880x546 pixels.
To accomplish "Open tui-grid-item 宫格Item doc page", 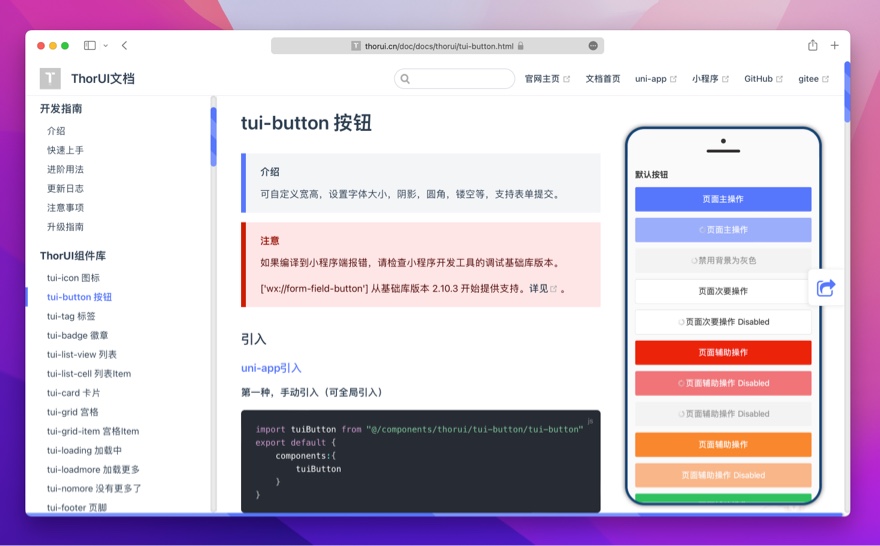I will pyautogui.click(x=93, y=431).
